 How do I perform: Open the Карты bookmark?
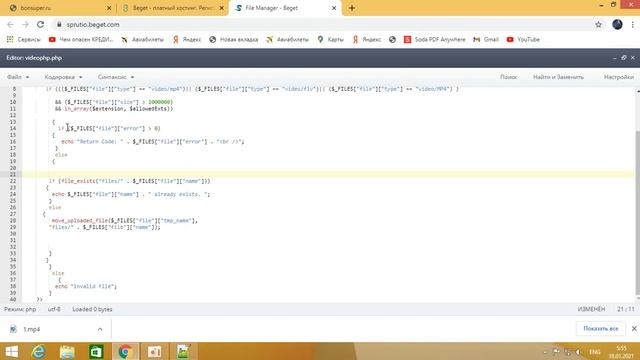coord(331,40)
